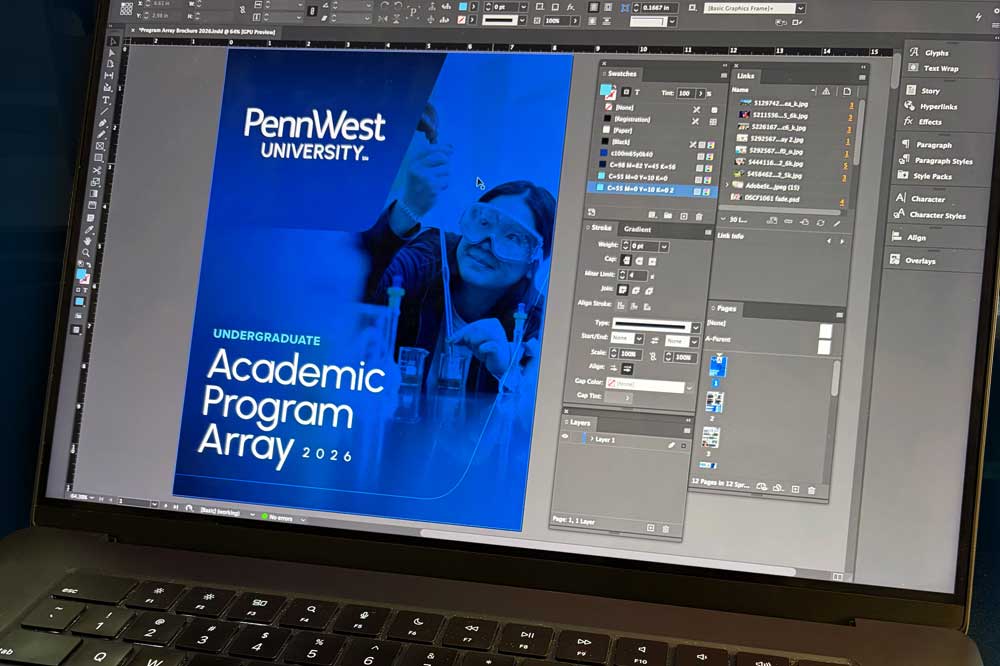Toggle the link icon between Scale fields

point(653,357)
